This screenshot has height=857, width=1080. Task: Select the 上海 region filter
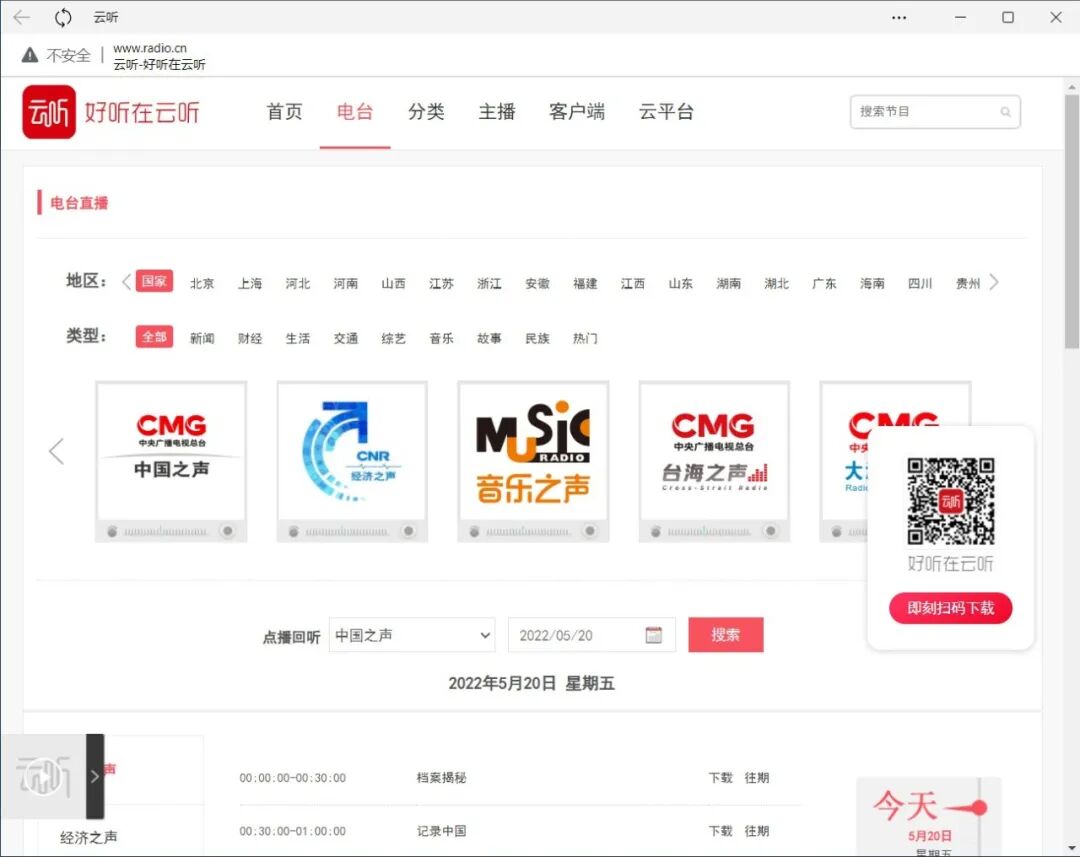pos(250,283)
